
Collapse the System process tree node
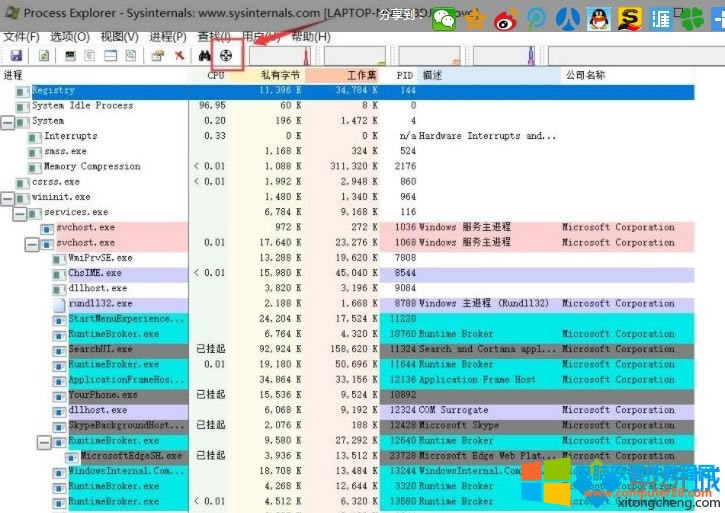(9, 121)
